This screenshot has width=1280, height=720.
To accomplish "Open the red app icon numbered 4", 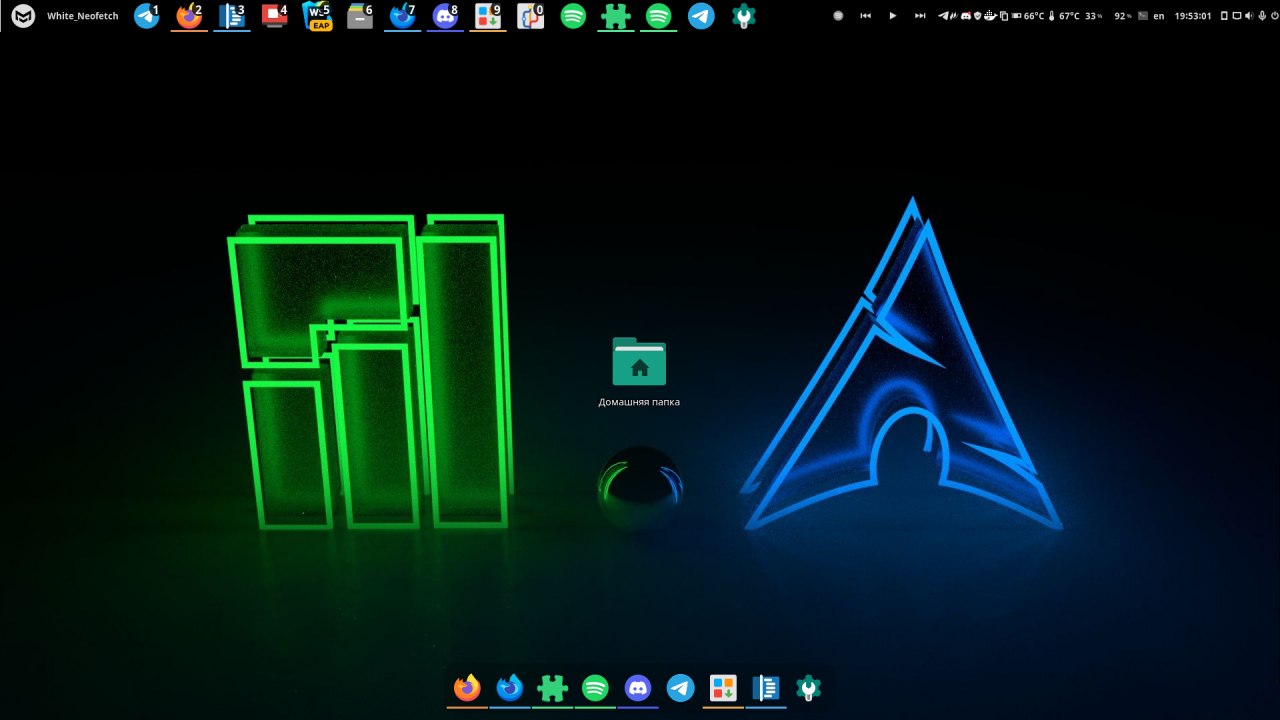I will [x=274, y=16].
